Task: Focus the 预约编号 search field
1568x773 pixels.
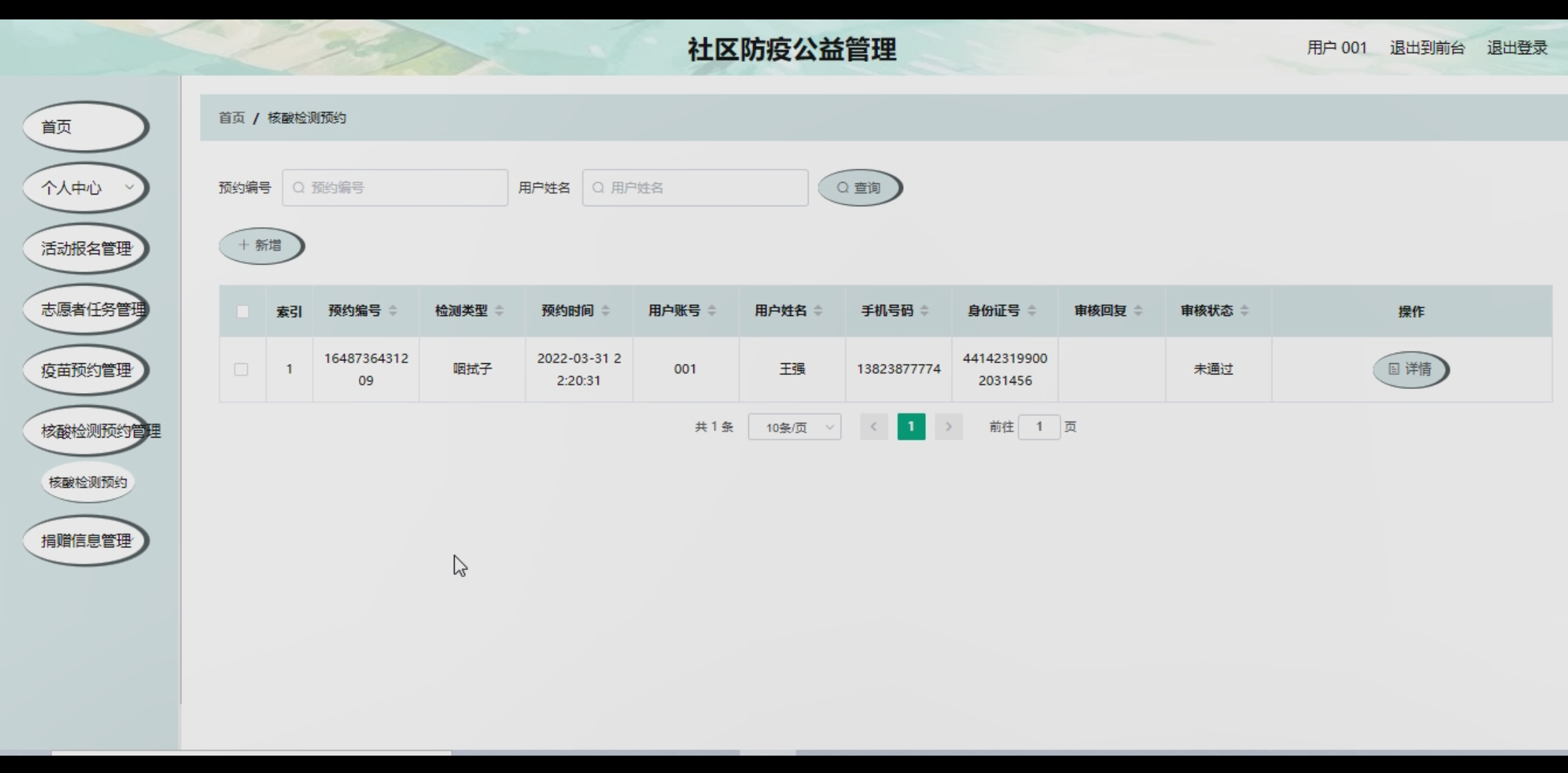Action: (x=395, y=188)
